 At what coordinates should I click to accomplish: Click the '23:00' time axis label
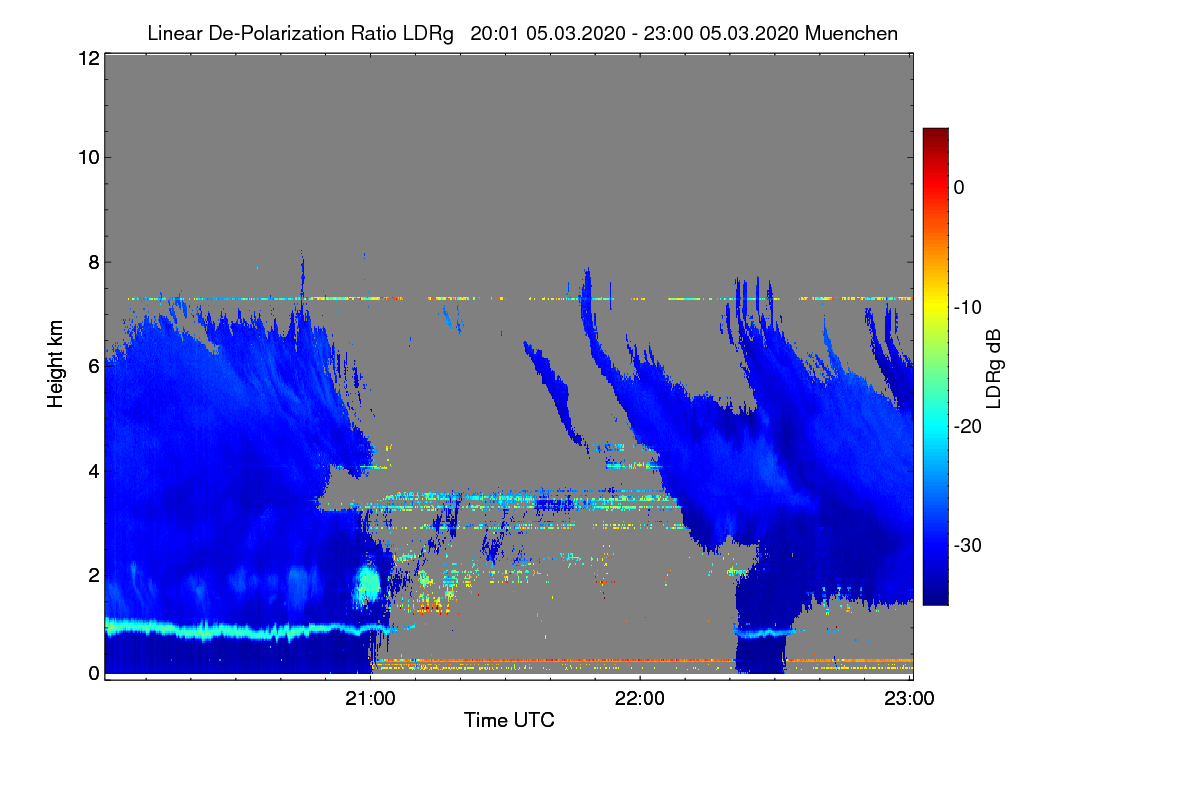(x=910, y=699)
